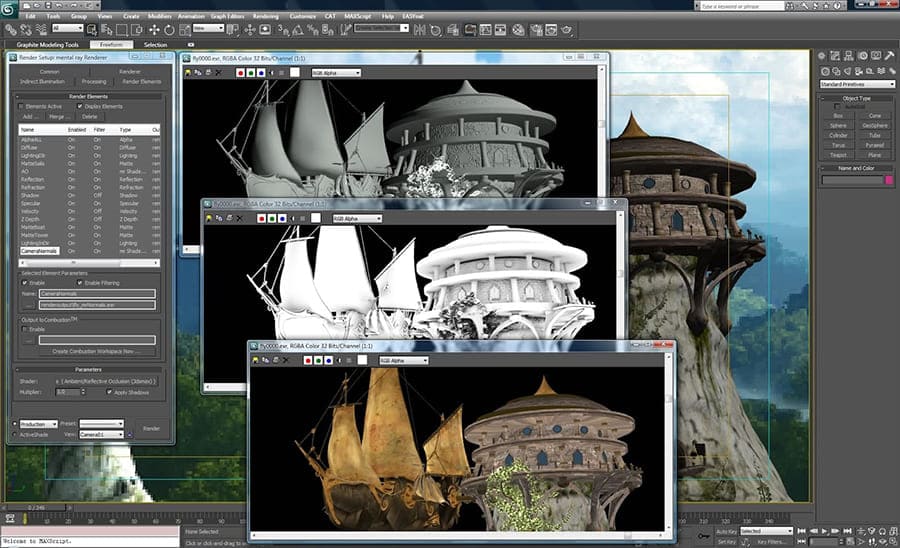Expand RGB Alpha dropdown in top render window
This screenshot has height=548, width=900.
[336, 73]
